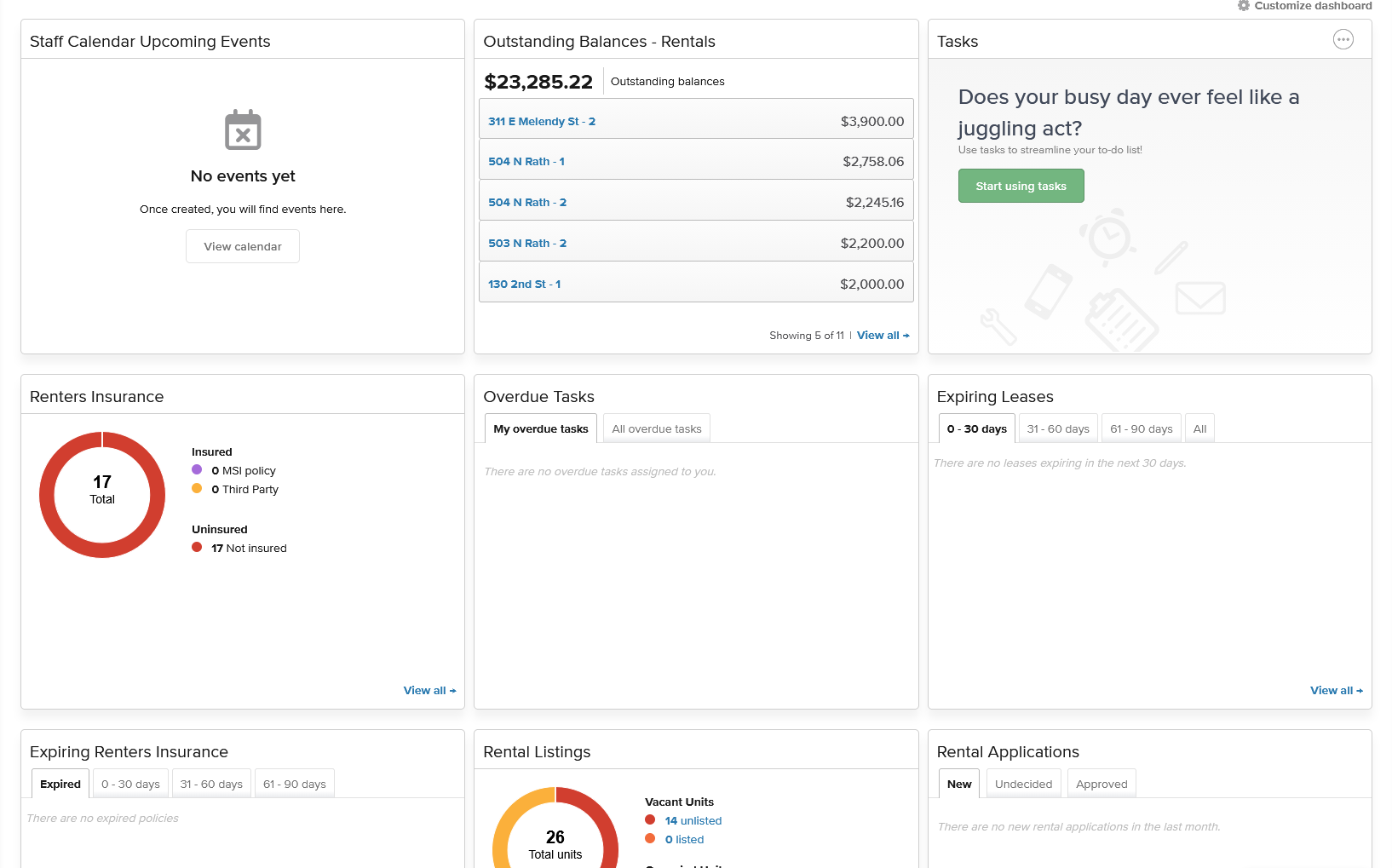Click the $3,900.00 amount
1392x868 pixels.
[x=872, y=121]
